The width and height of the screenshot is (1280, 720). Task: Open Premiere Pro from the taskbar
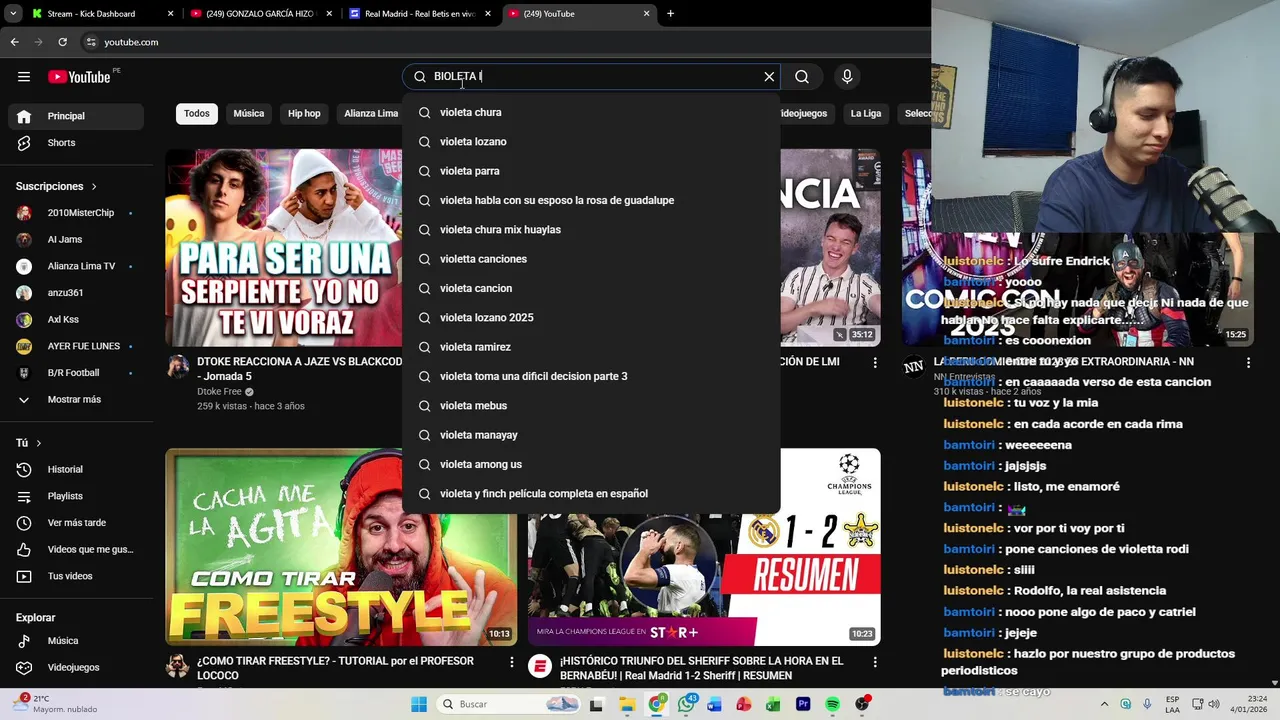click(x=803, y=704)
